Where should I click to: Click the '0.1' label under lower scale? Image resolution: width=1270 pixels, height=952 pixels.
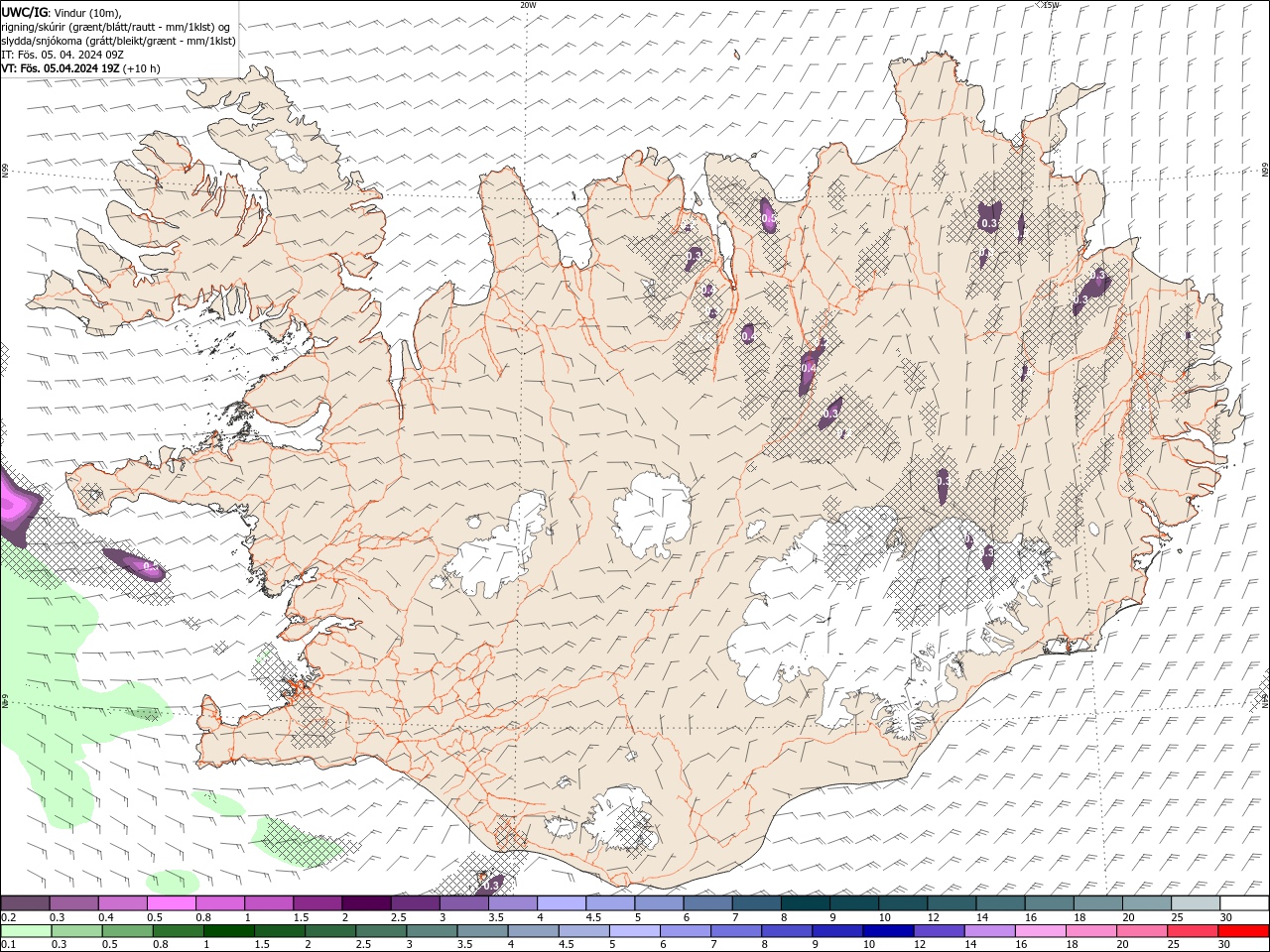[9, 945]
